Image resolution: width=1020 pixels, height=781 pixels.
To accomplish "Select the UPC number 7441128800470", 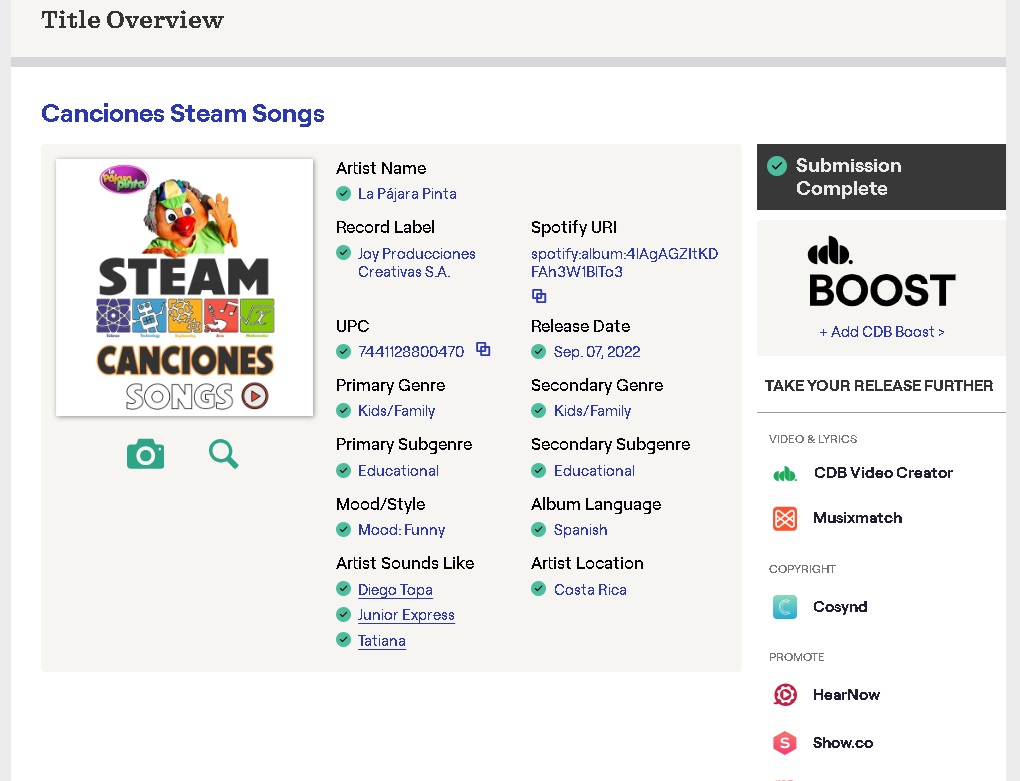I will tap(411, 352).
